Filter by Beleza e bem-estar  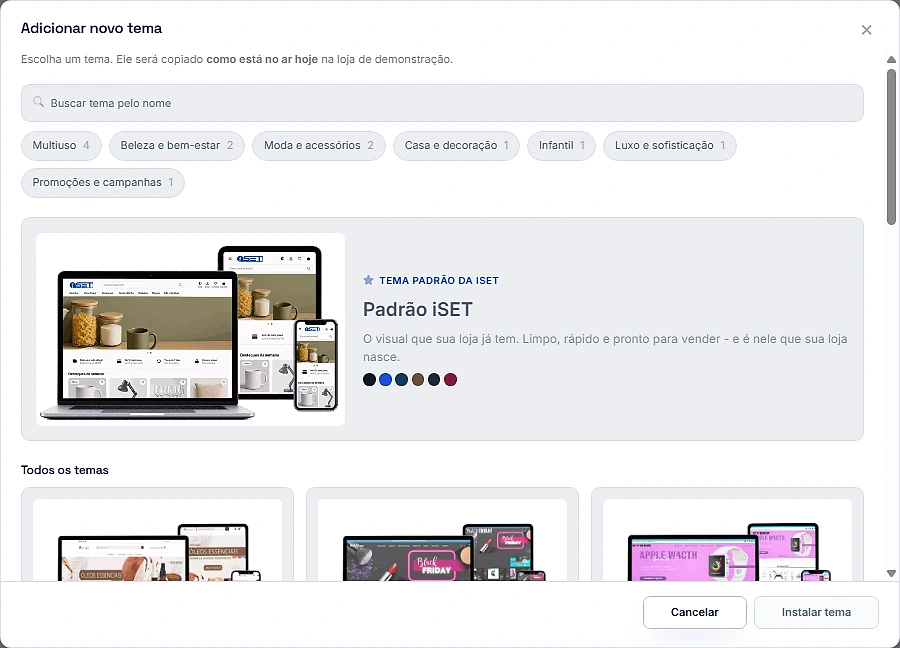click(x=177, y=146)
